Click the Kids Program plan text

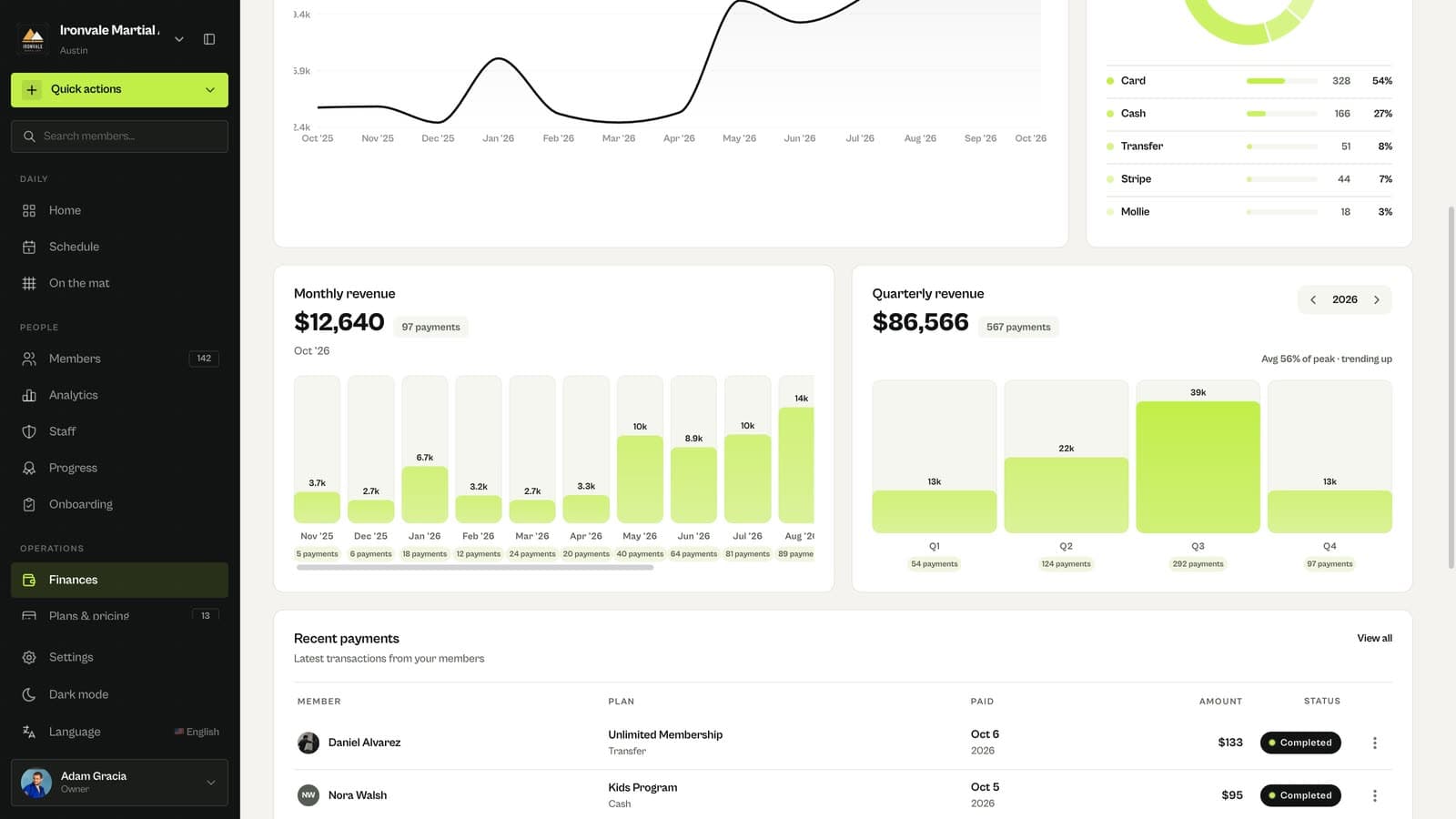(x=642, y=787)
